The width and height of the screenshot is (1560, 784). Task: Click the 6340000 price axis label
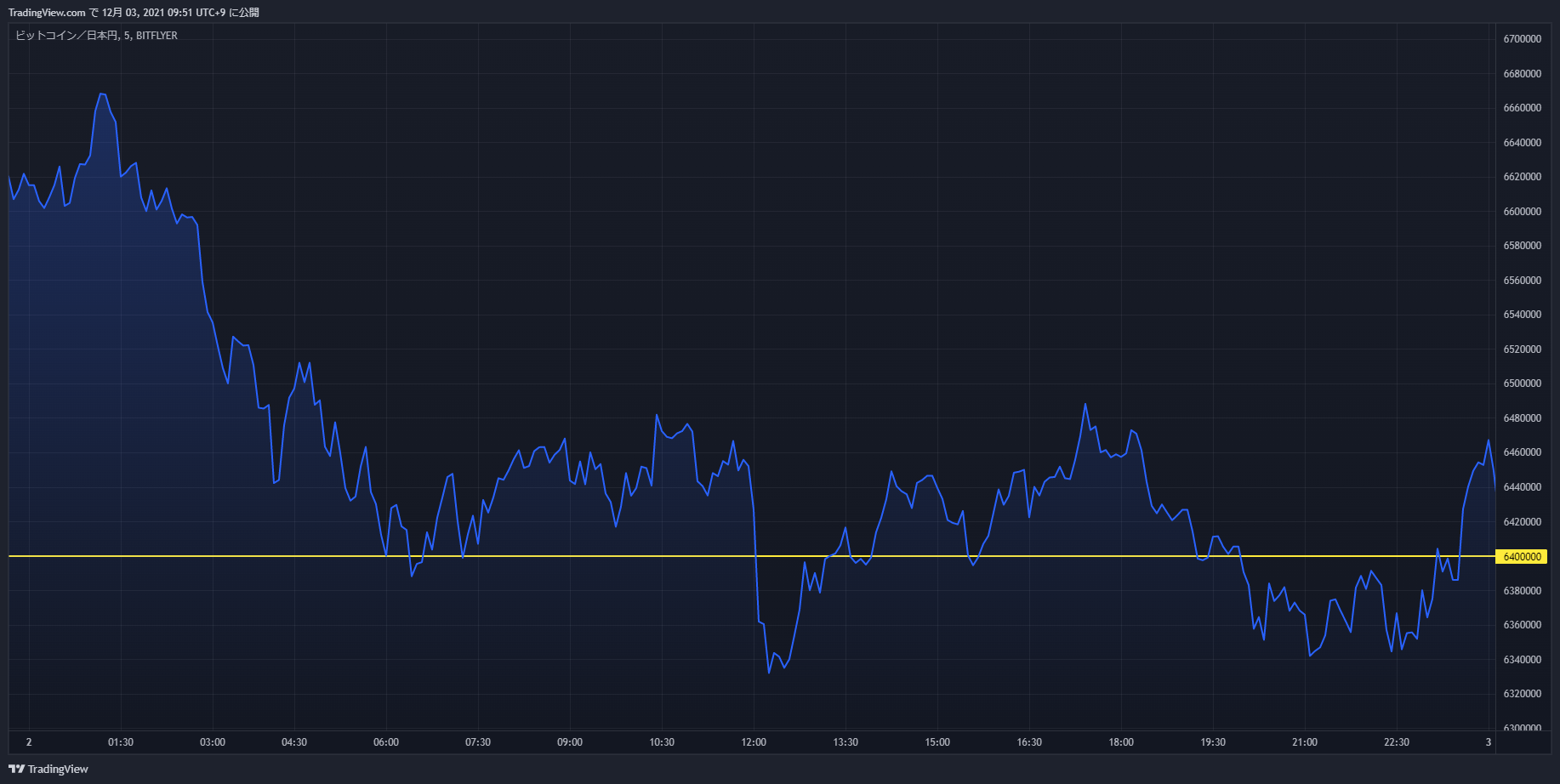tap(1523, 660)
